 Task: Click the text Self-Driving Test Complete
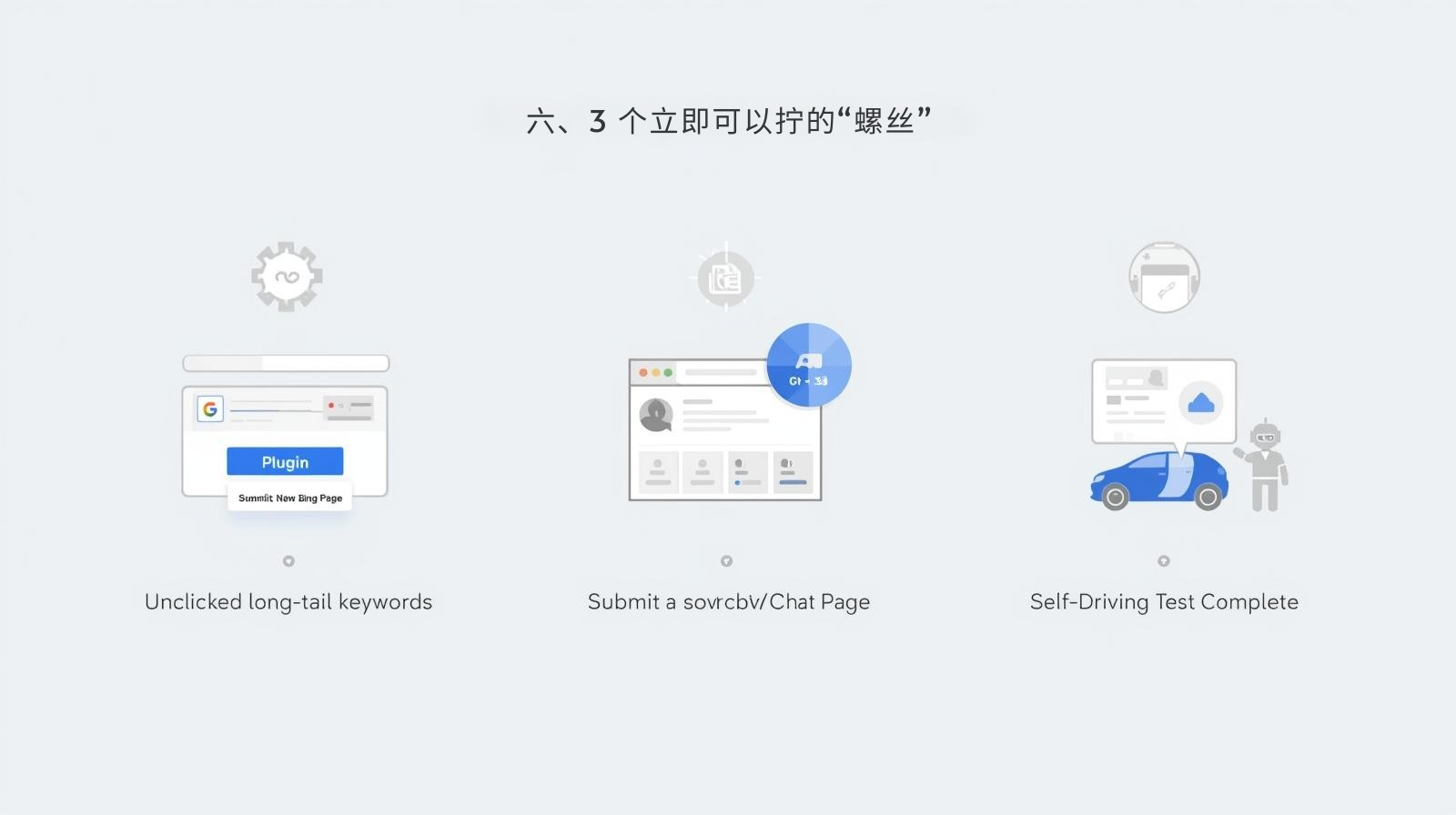tap(1164, 602)
